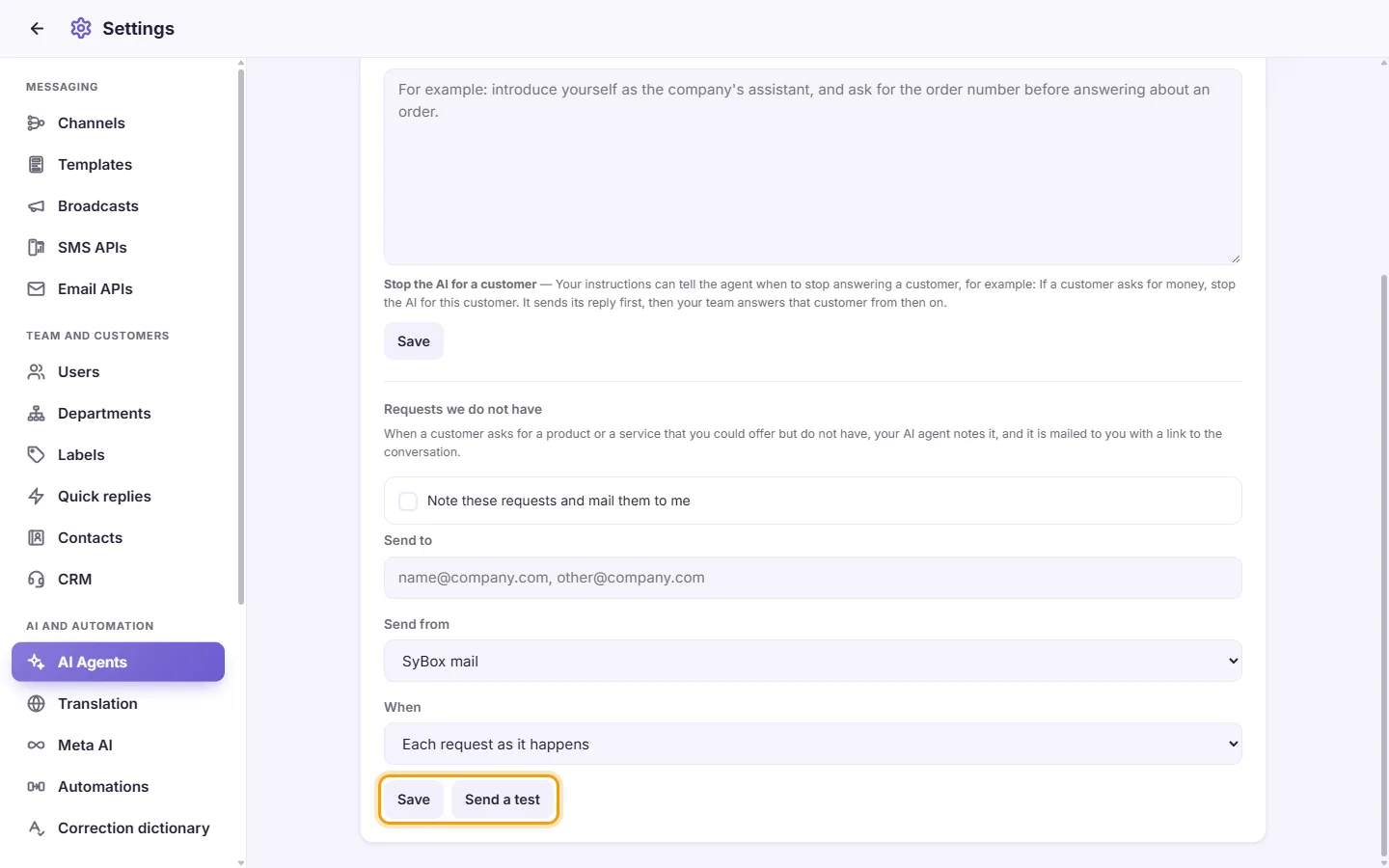Open the When frequency dropdown
Image resolution: width=1389 pixels, height=868 pixels.
point(813,745)
